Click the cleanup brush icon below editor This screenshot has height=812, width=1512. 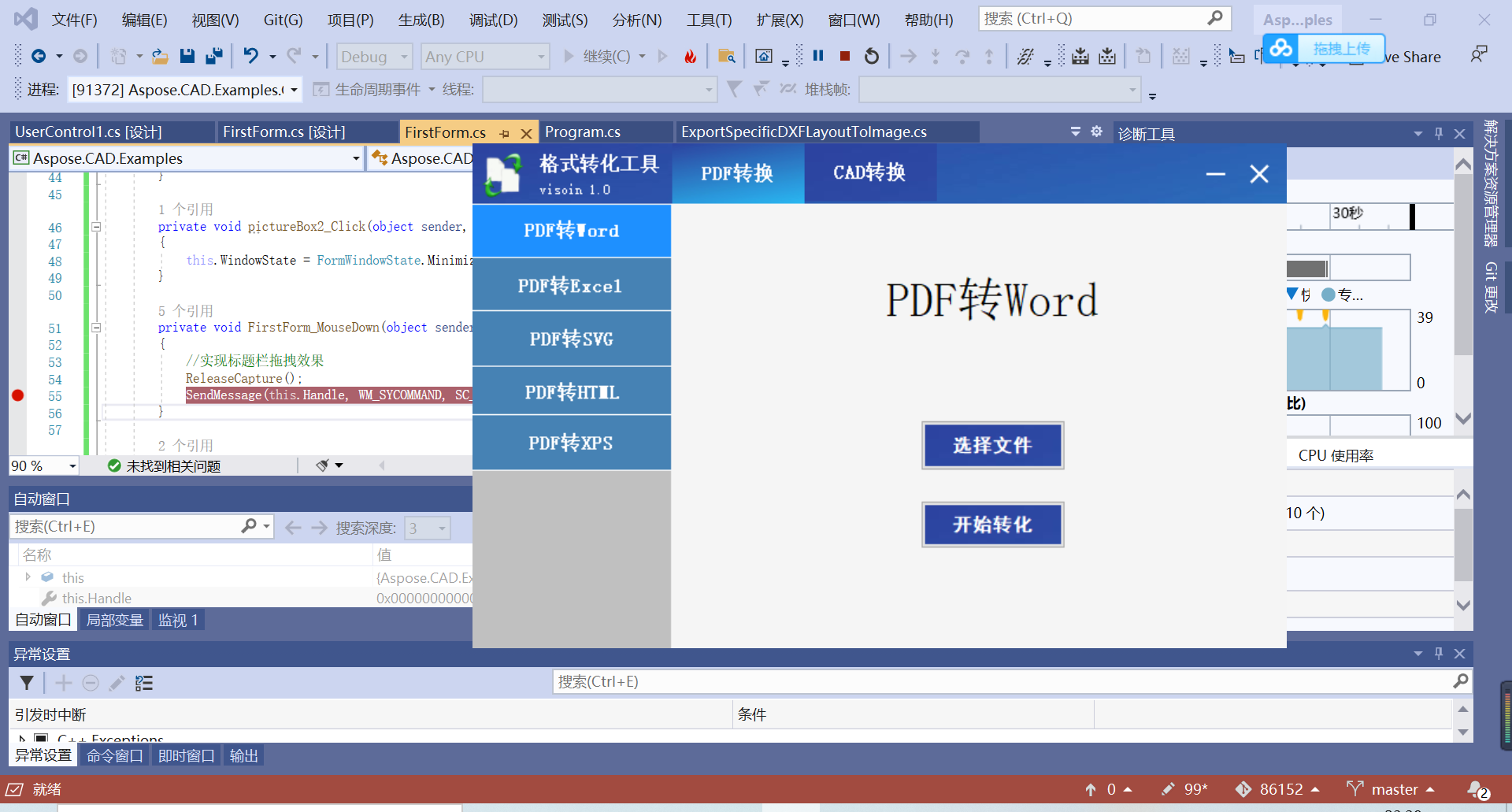pos(322,465)
